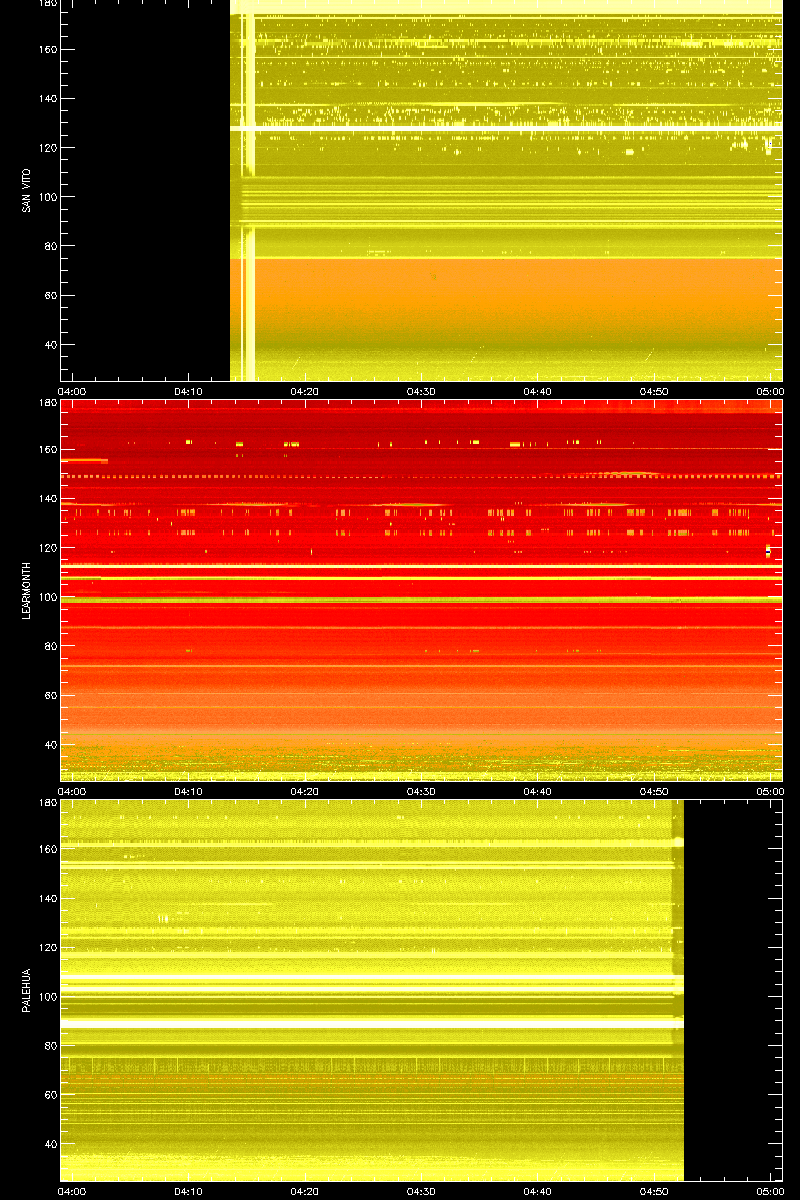The image size is (800, 1200).
Task: Select the Learmonth red spectrogram plot
Action: [421, 590]
